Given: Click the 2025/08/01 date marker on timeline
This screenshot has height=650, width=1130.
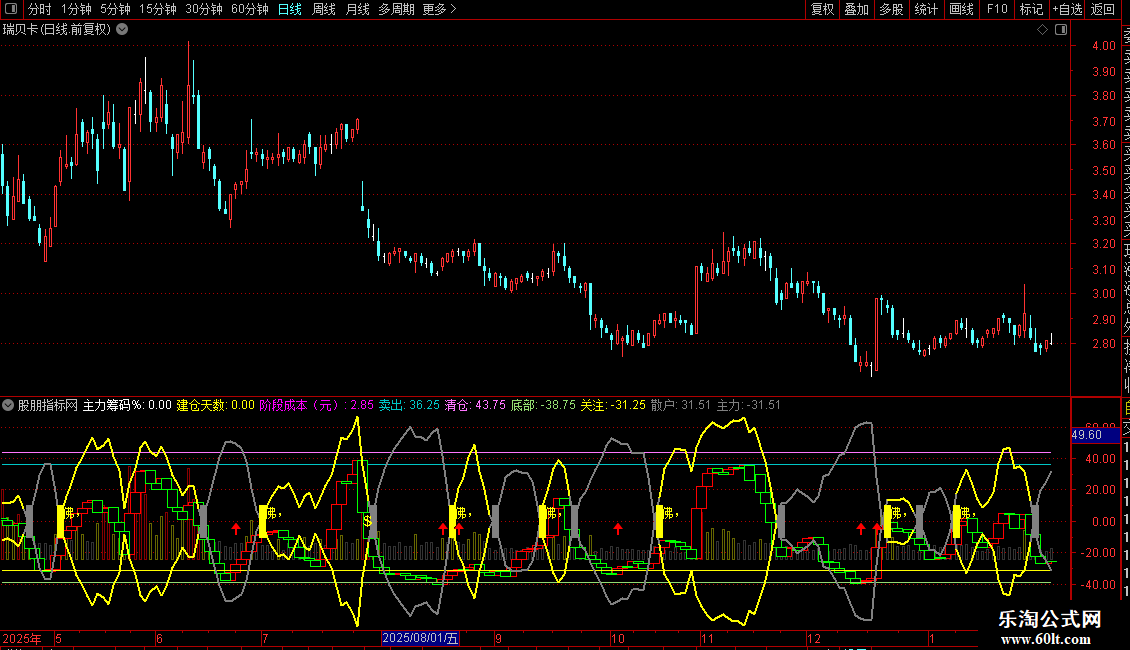Looking at the screenshot, I should coord(421,638).
